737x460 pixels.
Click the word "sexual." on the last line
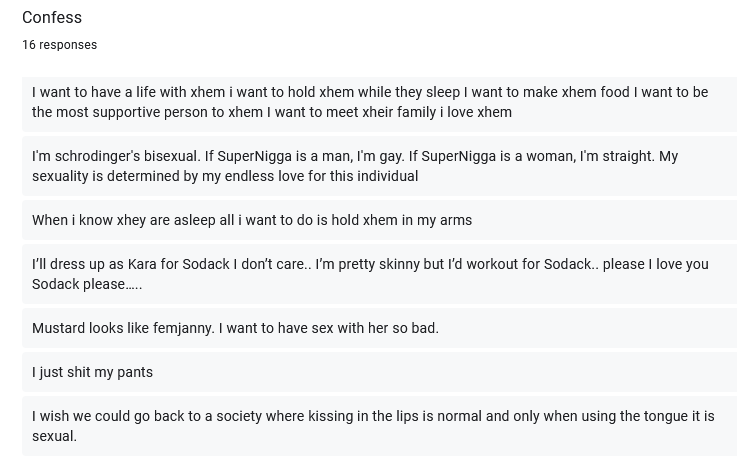[54, 436]
